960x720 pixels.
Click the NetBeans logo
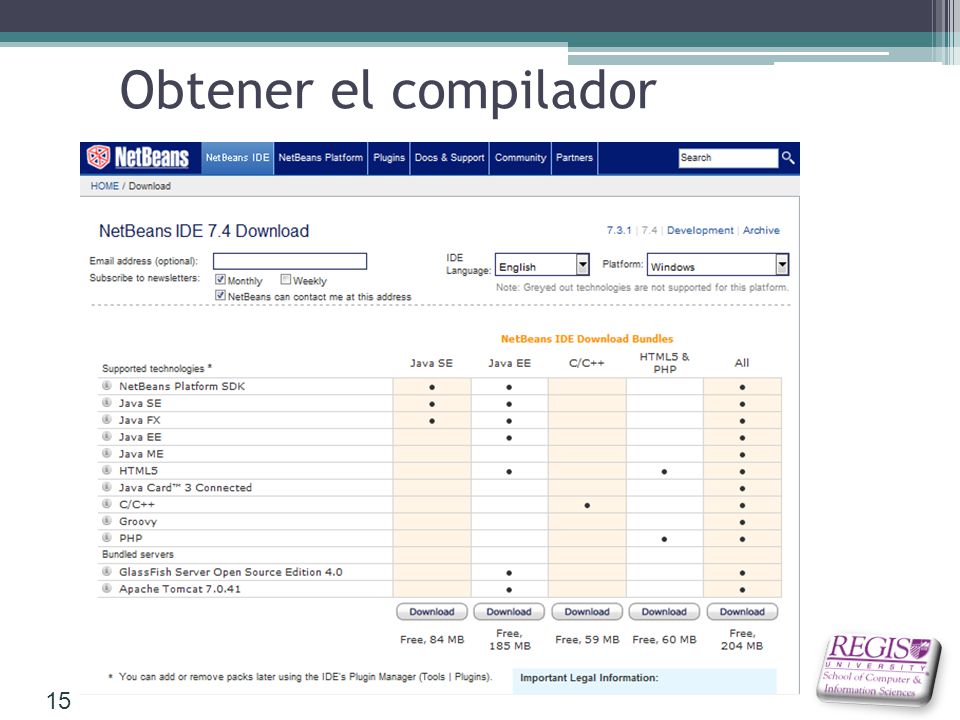coord(138,157)
